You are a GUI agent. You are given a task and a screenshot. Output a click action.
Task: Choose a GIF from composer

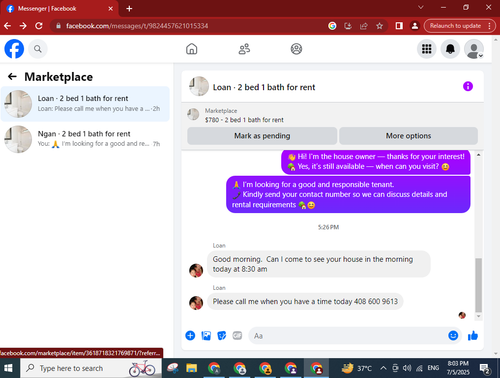coord(237,335)
